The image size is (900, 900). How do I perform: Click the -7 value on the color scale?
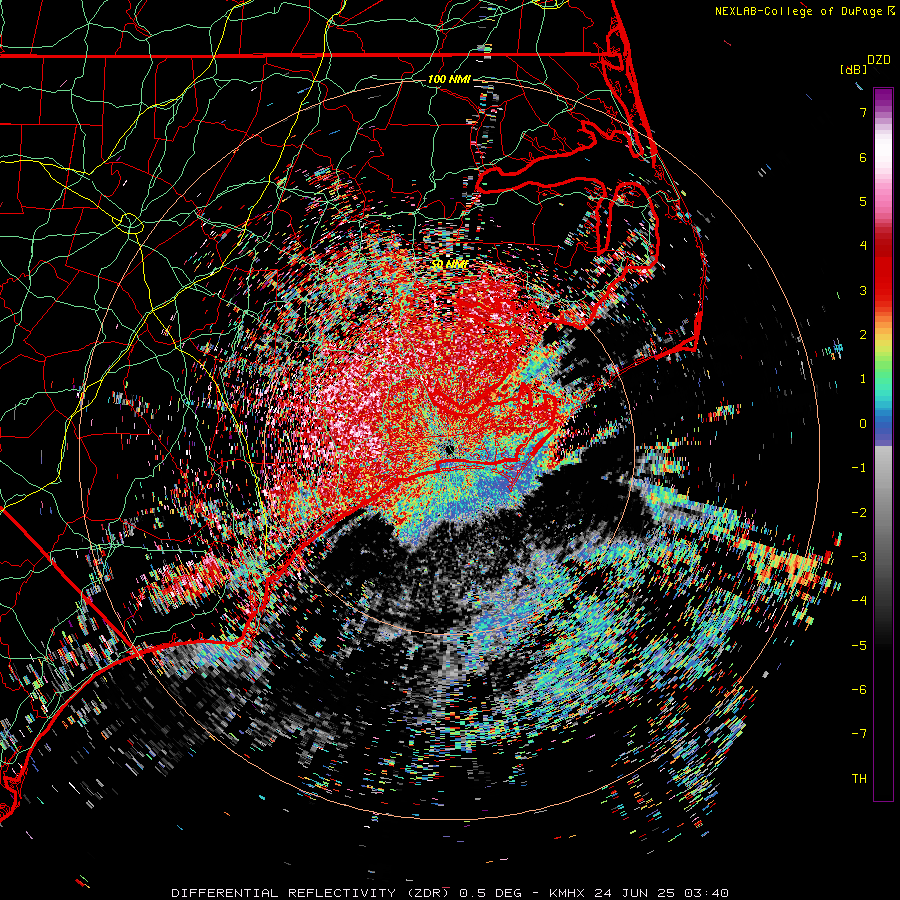[x=859, y=734]
